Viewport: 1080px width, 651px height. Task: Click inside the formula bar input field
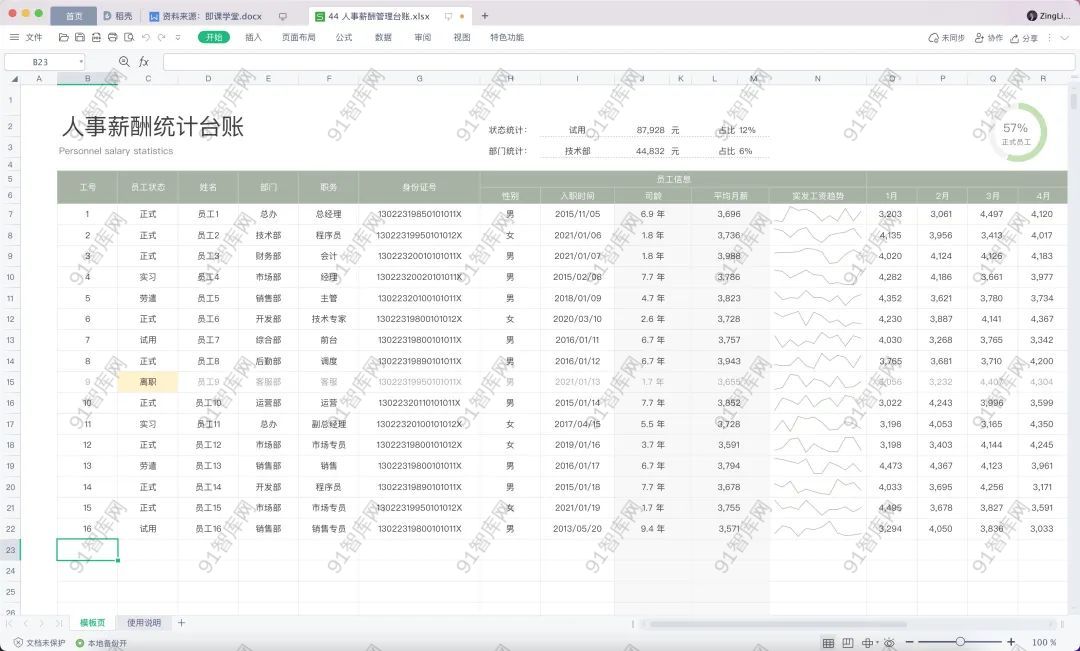pyautogui.click(x=600, y=62)
